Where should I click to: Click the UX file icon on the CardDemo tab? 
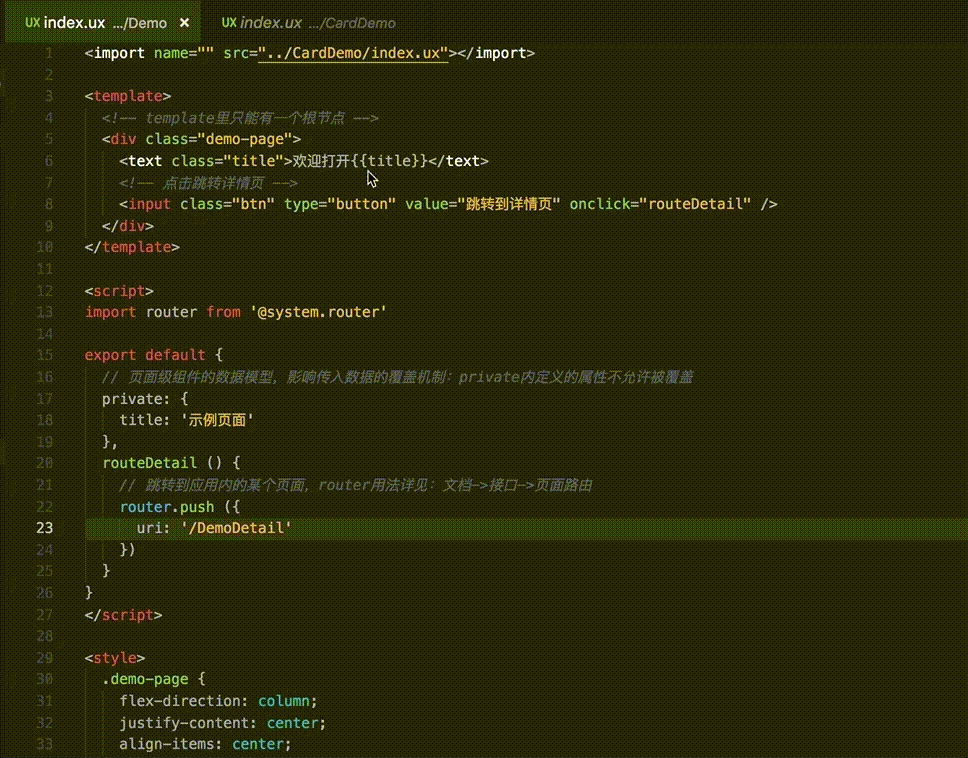pos(229,23)
